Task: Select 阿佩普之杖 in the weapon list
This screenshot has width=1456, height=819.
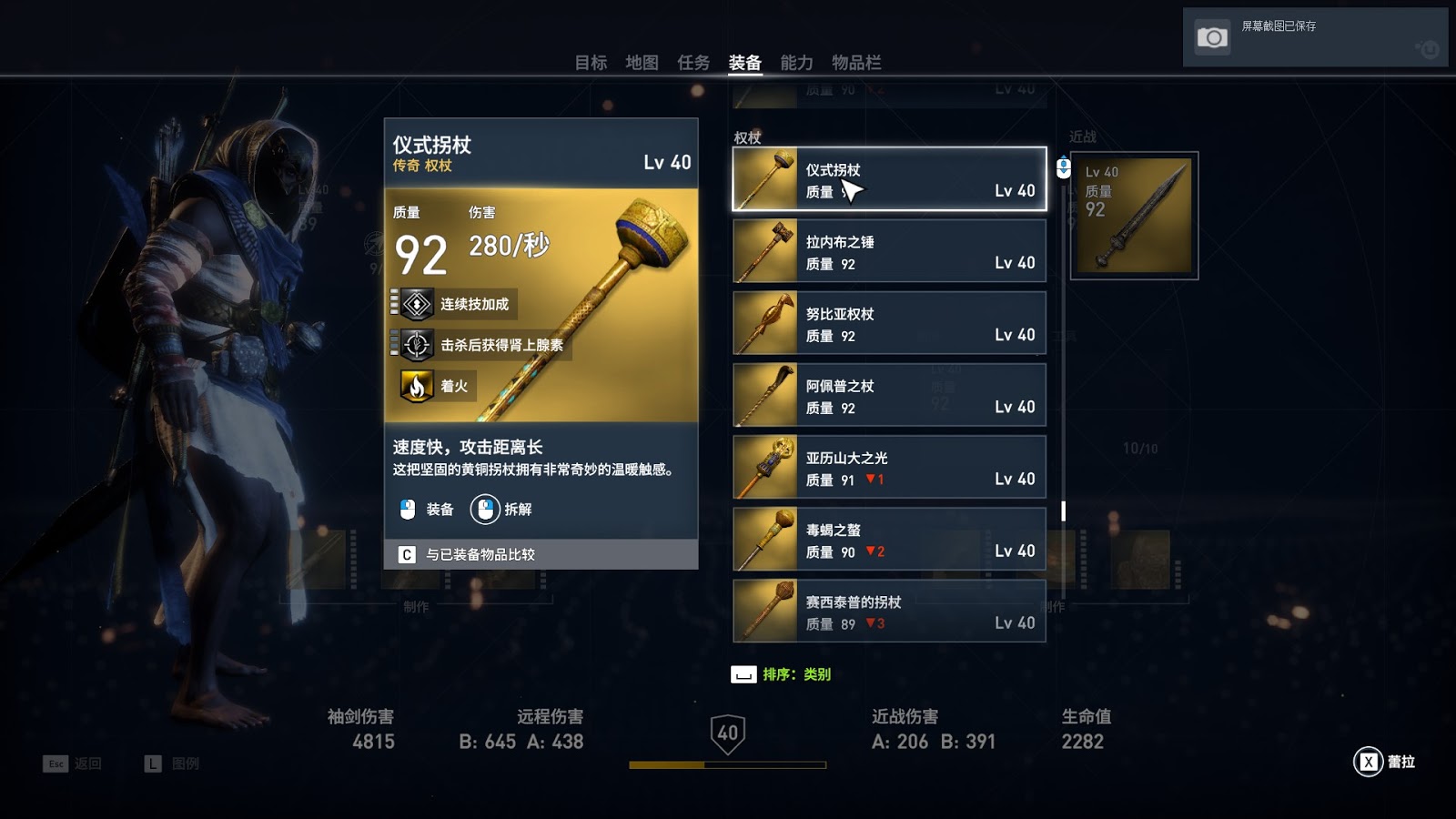Action: click(890, 395)
